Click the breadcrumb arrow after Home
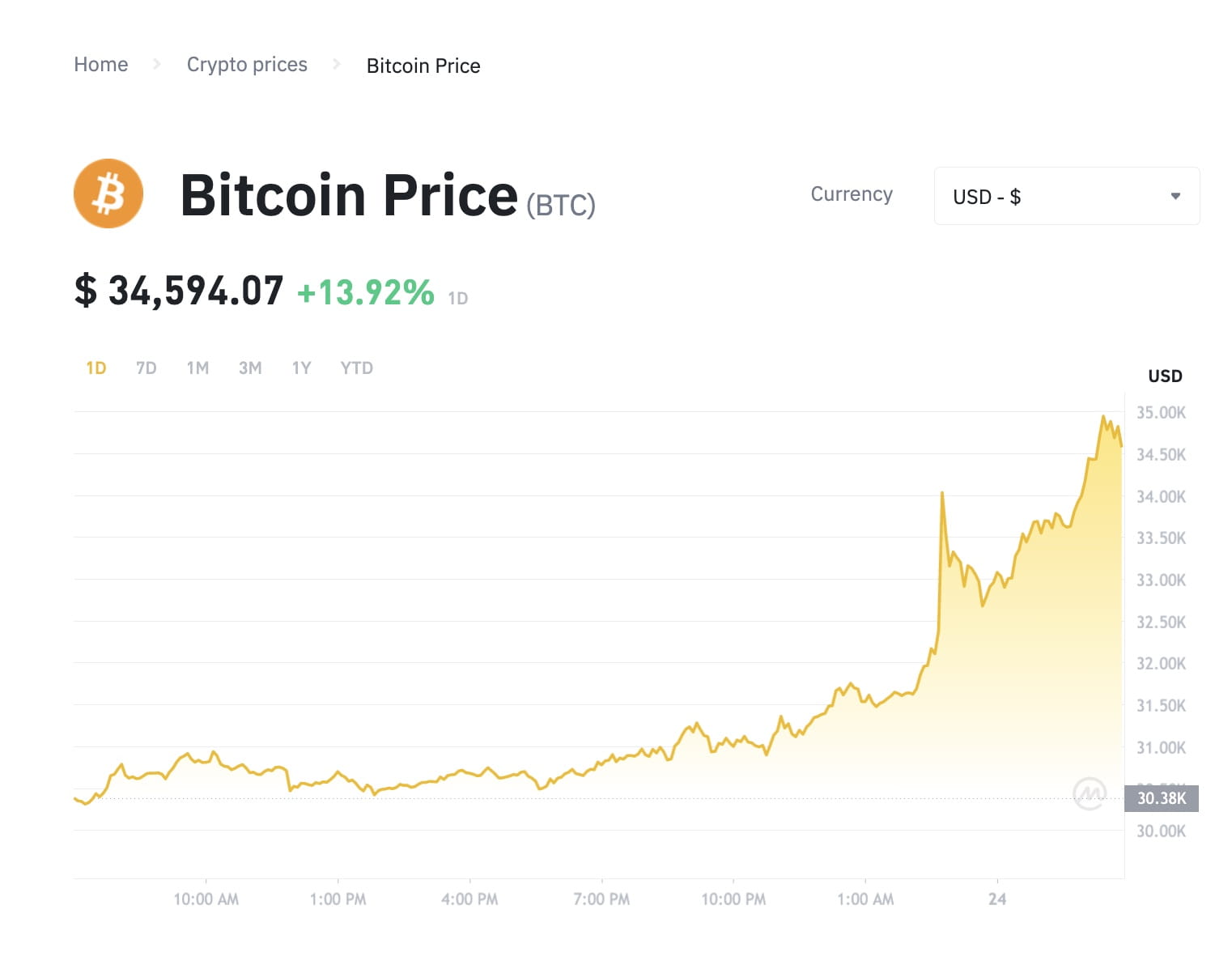This screenshot has width=1232, height=965. coord(157,65)
